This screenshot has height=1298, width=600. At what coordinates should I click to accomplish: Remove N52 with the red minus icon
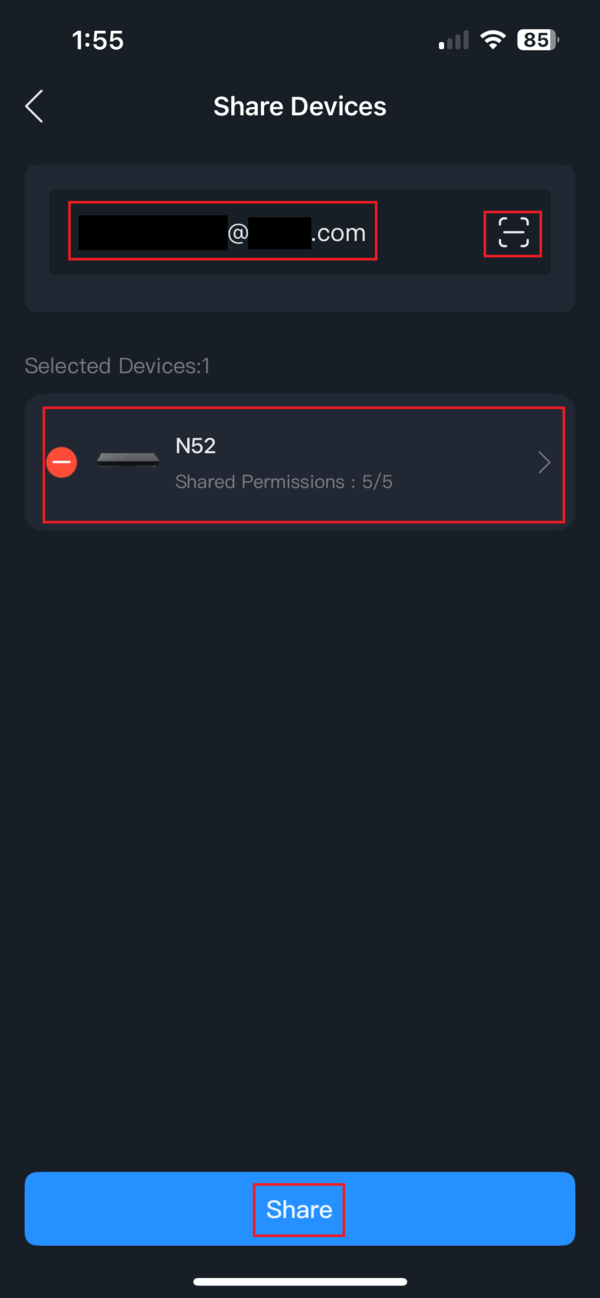pyautogui.click(x=62, y=462)
